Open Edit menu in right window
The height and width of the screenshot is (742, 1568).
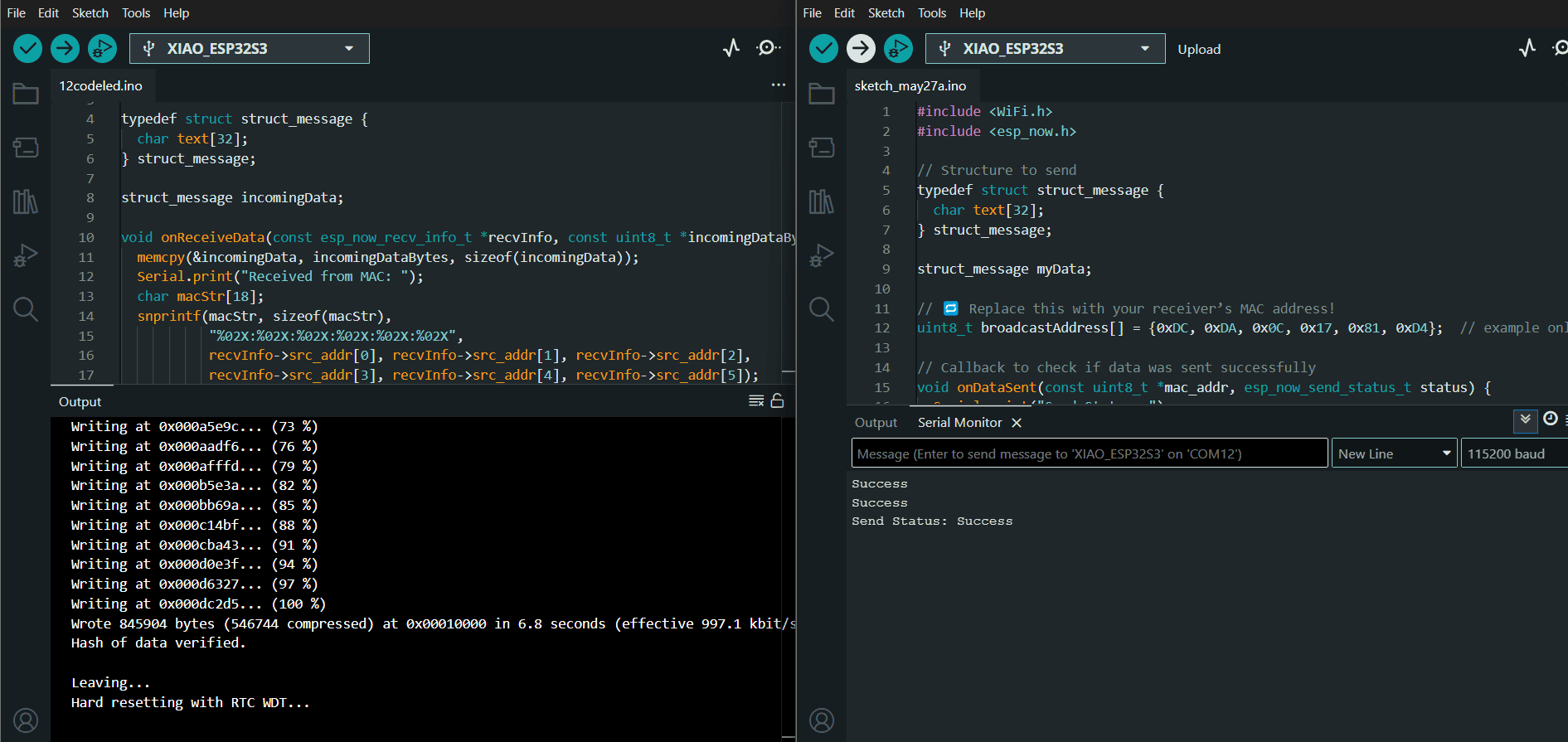[845, 13]
